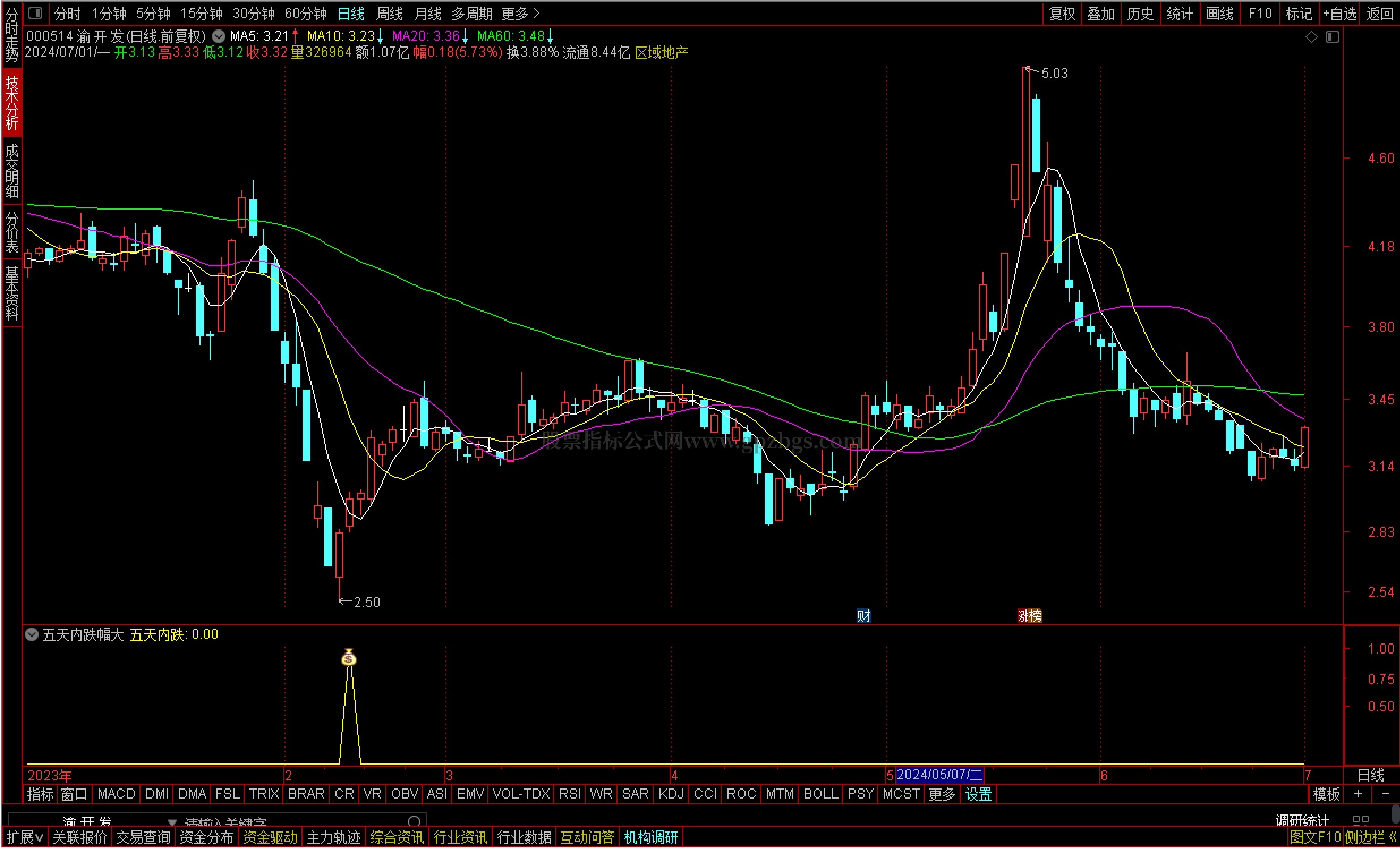
Task: Click the plus zoom-in button at bottom right
Action: 1358,793
